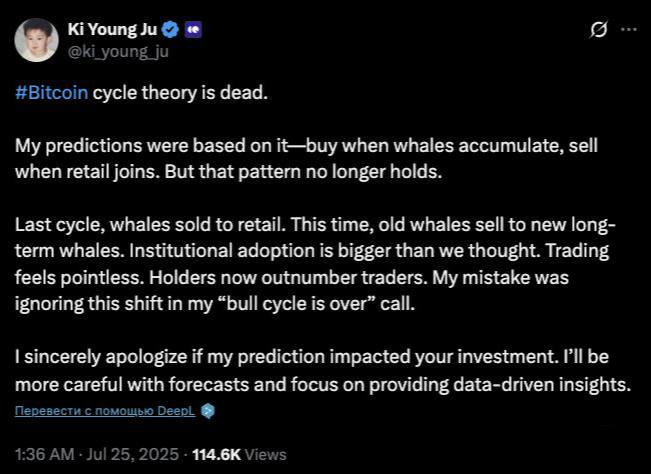Click the "I sincerely apologize" paragraph
Viewport: 651px width, 474px height.
[x=323, y=370]
